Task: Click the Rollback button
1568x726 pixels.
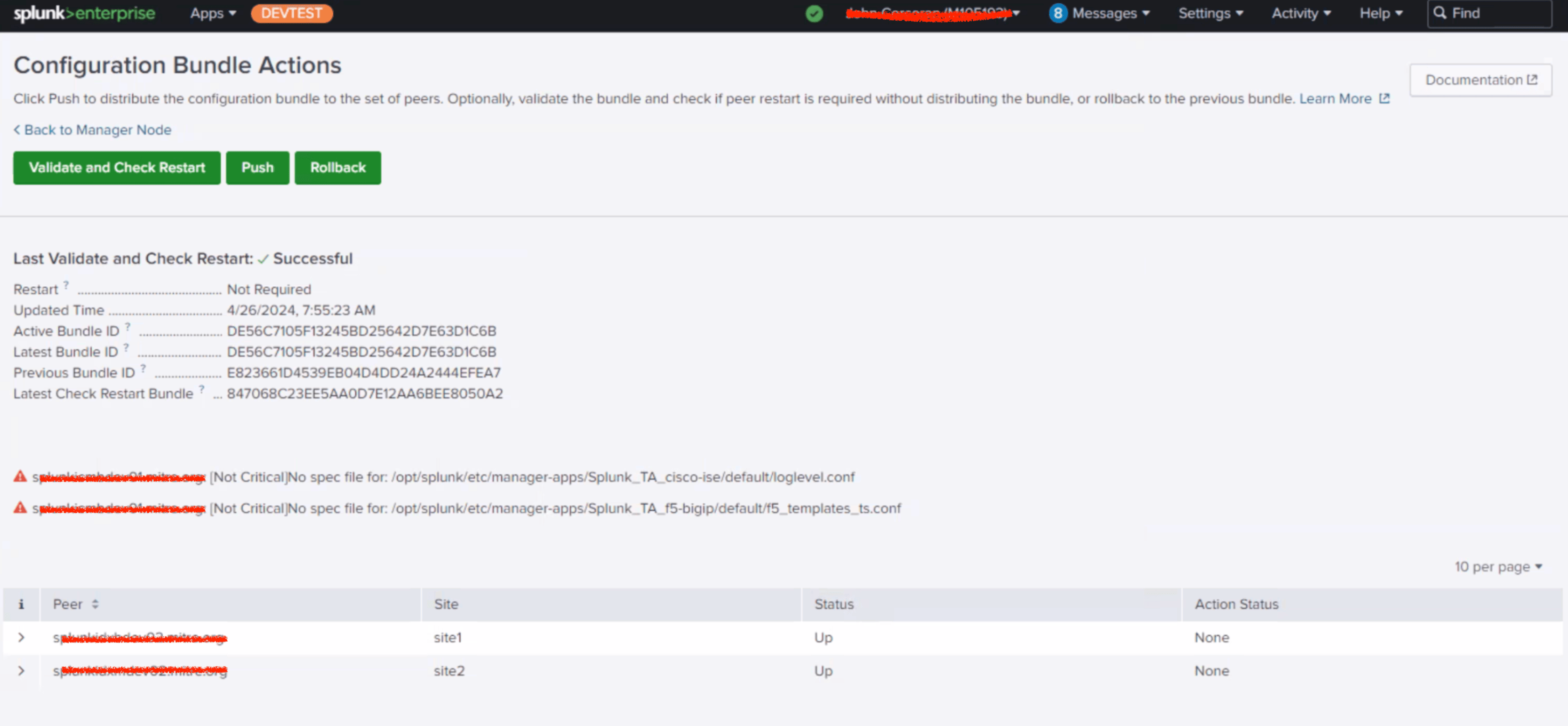Action: pos(338,168)
